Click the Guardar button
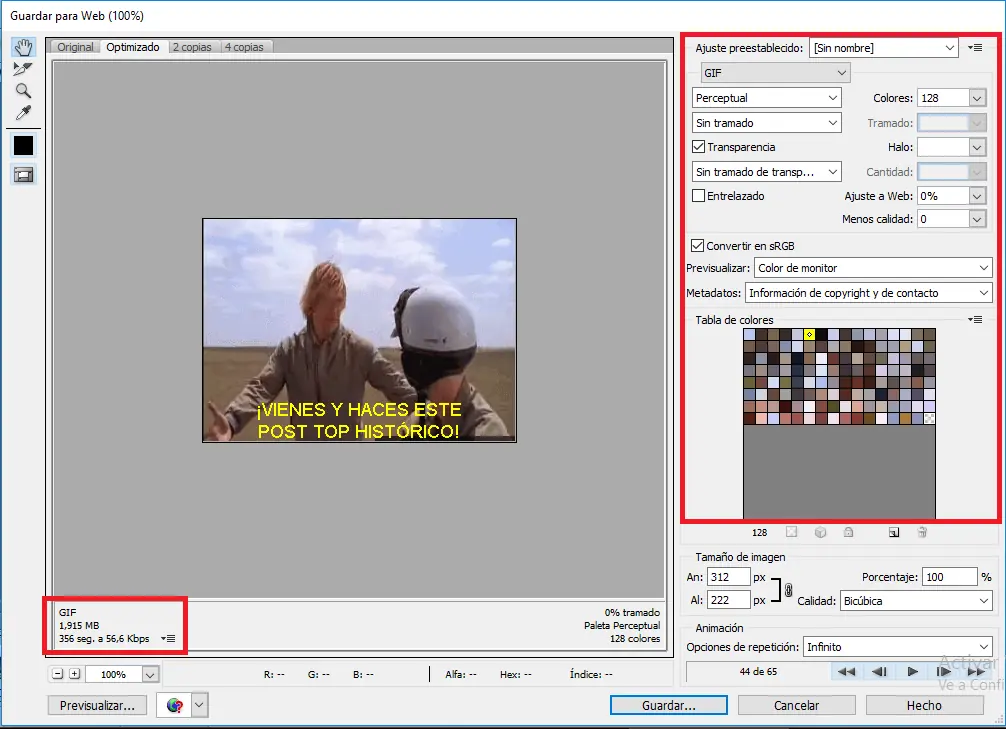This screenshot has width=1006, height=729. [668, 705]
